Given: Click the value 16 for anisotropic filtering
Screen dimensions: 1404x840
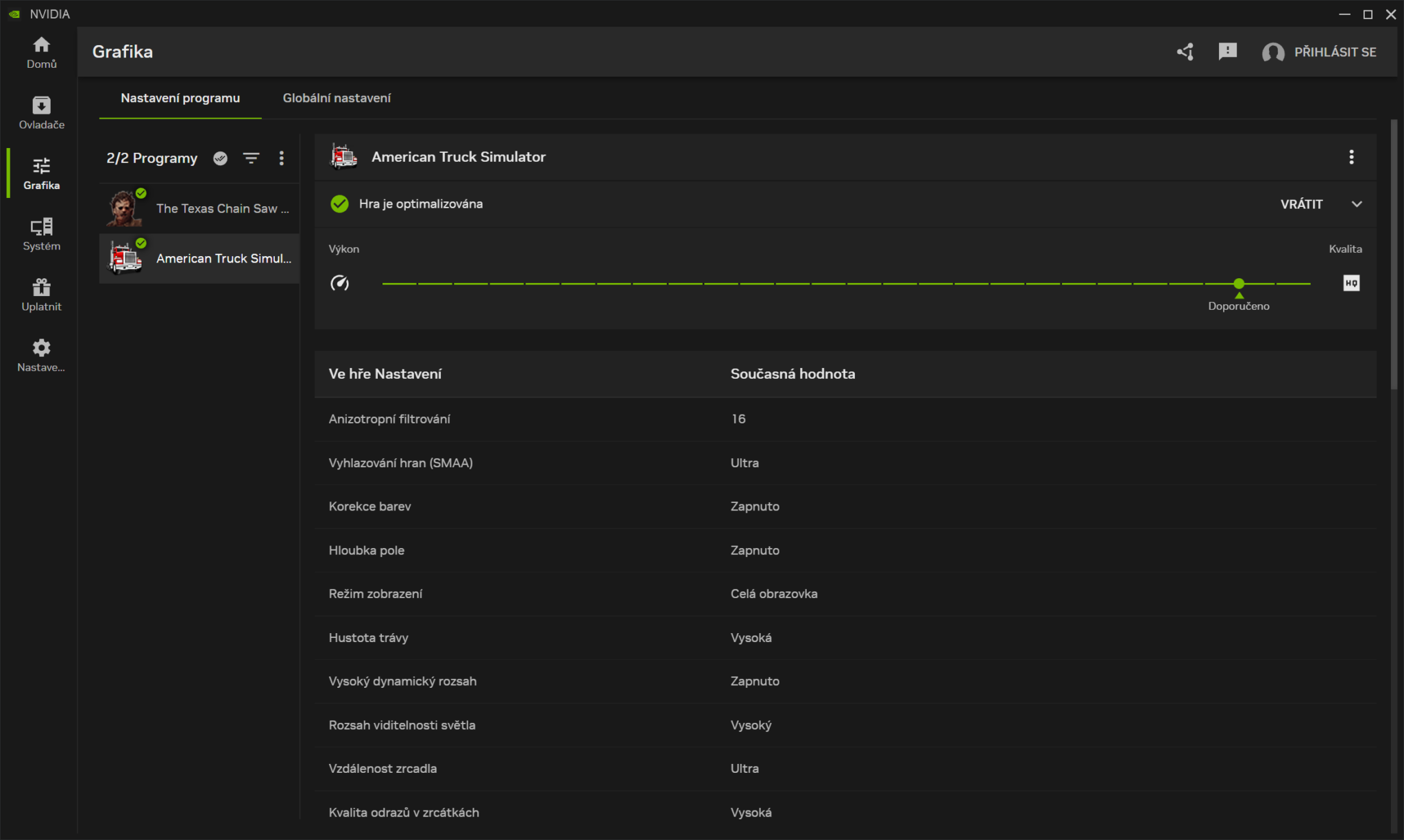Looking at the screenshot, I should point(738,419).
